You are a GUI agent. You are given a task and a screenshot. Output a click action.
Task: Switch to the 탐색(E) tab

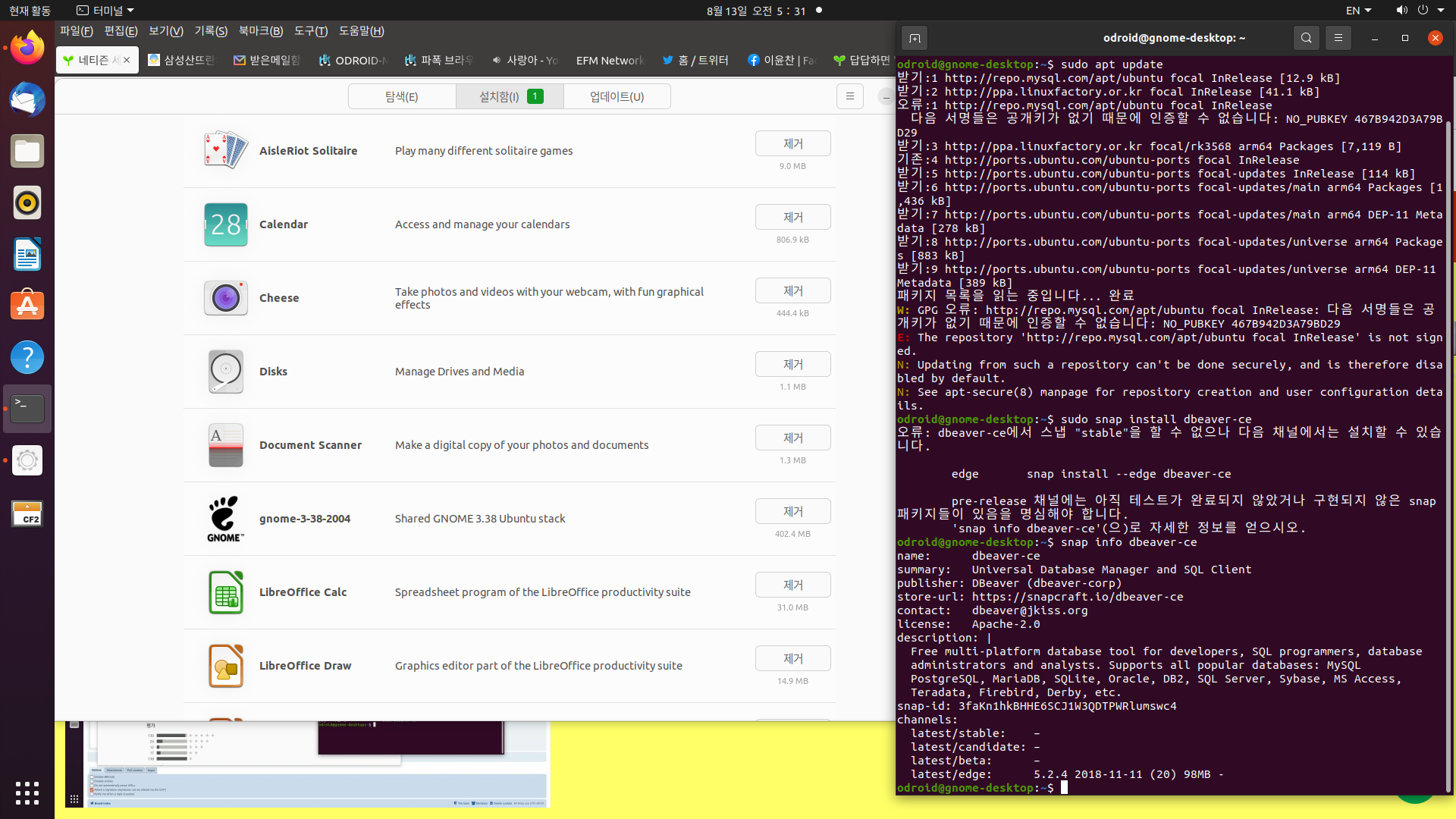click(x=402, y=96)
